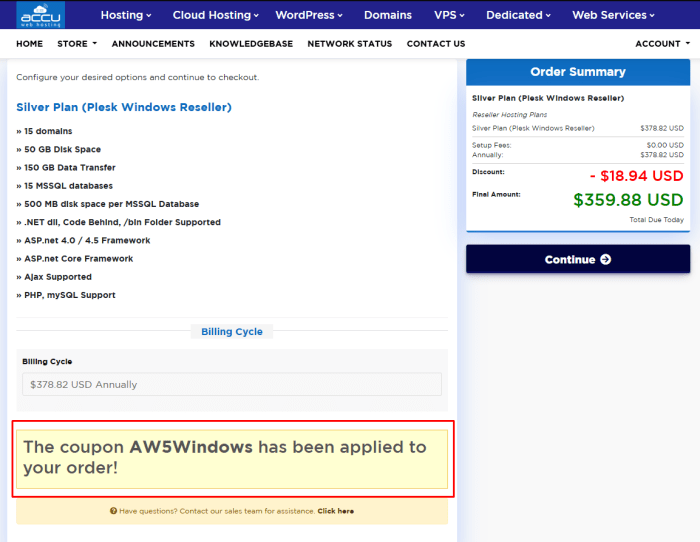Click the AW5Windows coupon applied message
Viewport: 700px width, 542px height.
click(x=232, y=459)
